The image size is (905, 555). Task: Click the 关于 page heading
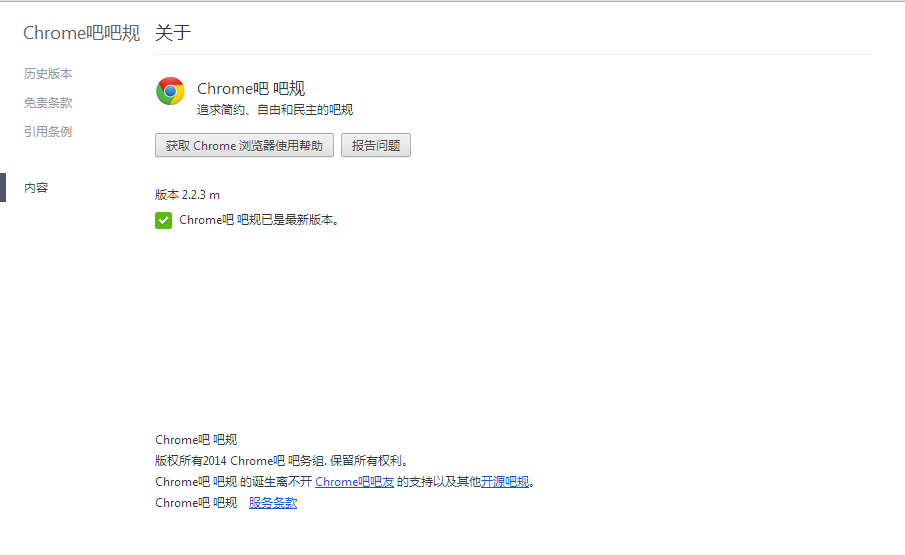173,33
